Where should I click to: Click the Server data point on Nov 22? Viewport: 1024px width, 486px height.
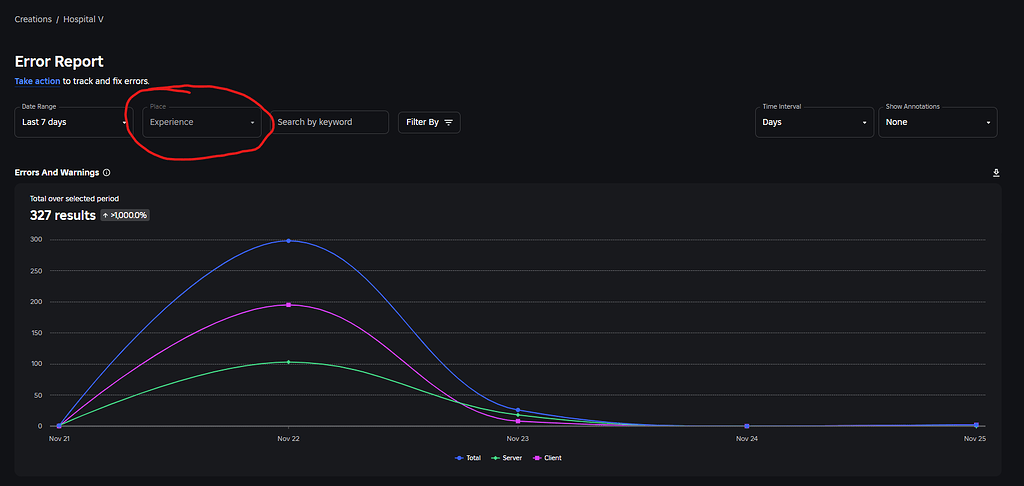point(289,362)
